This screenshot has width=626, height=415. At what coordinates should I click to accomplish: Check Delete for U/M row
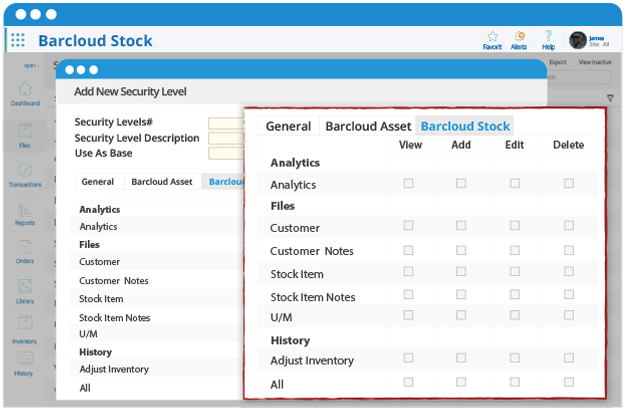point(569,315)
